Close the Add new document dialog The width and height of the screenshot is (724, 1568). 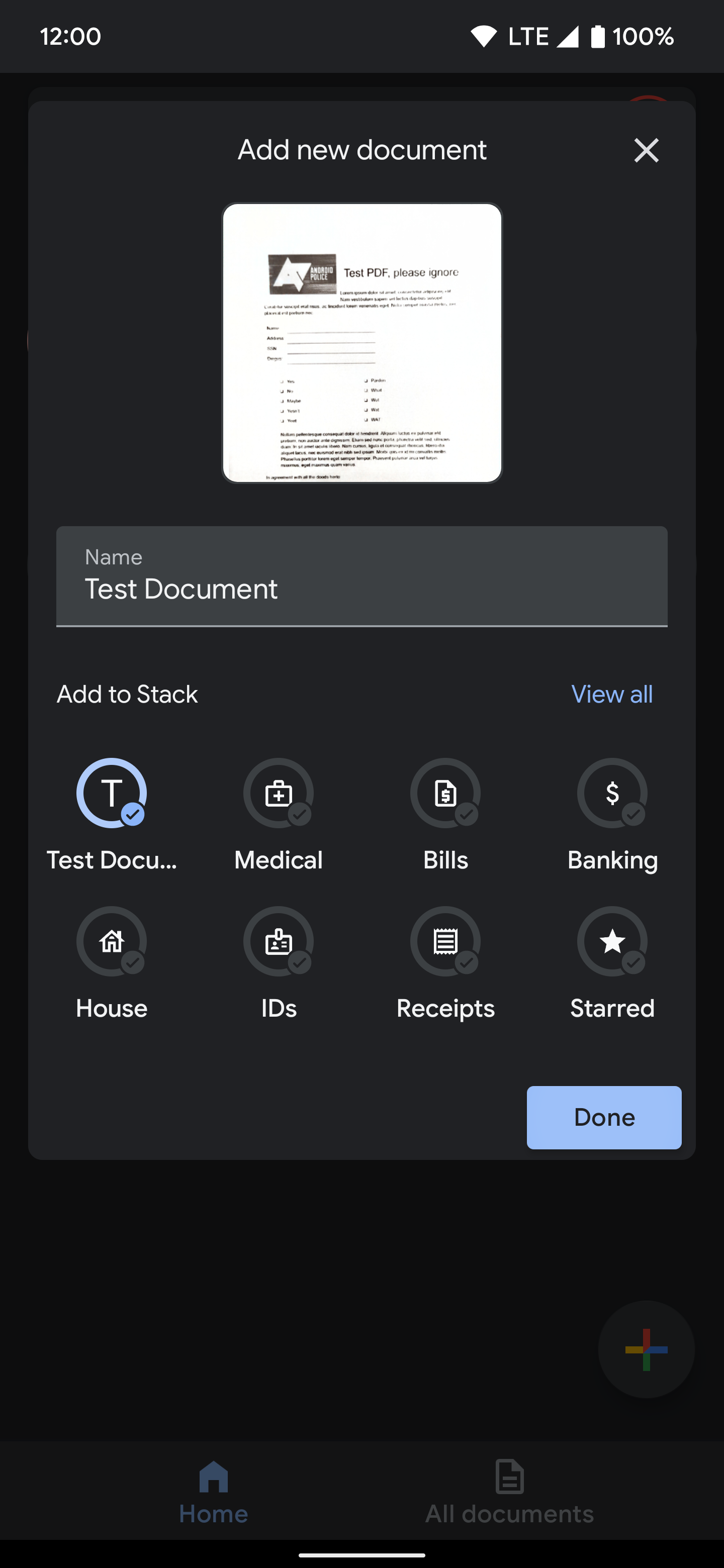(x=646, y=150)
